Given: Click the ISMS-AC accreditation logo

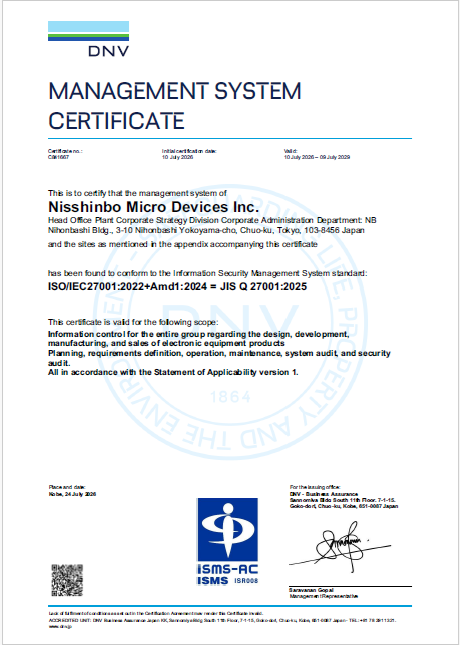Looking at the screenshot, I should coord(227,542).
